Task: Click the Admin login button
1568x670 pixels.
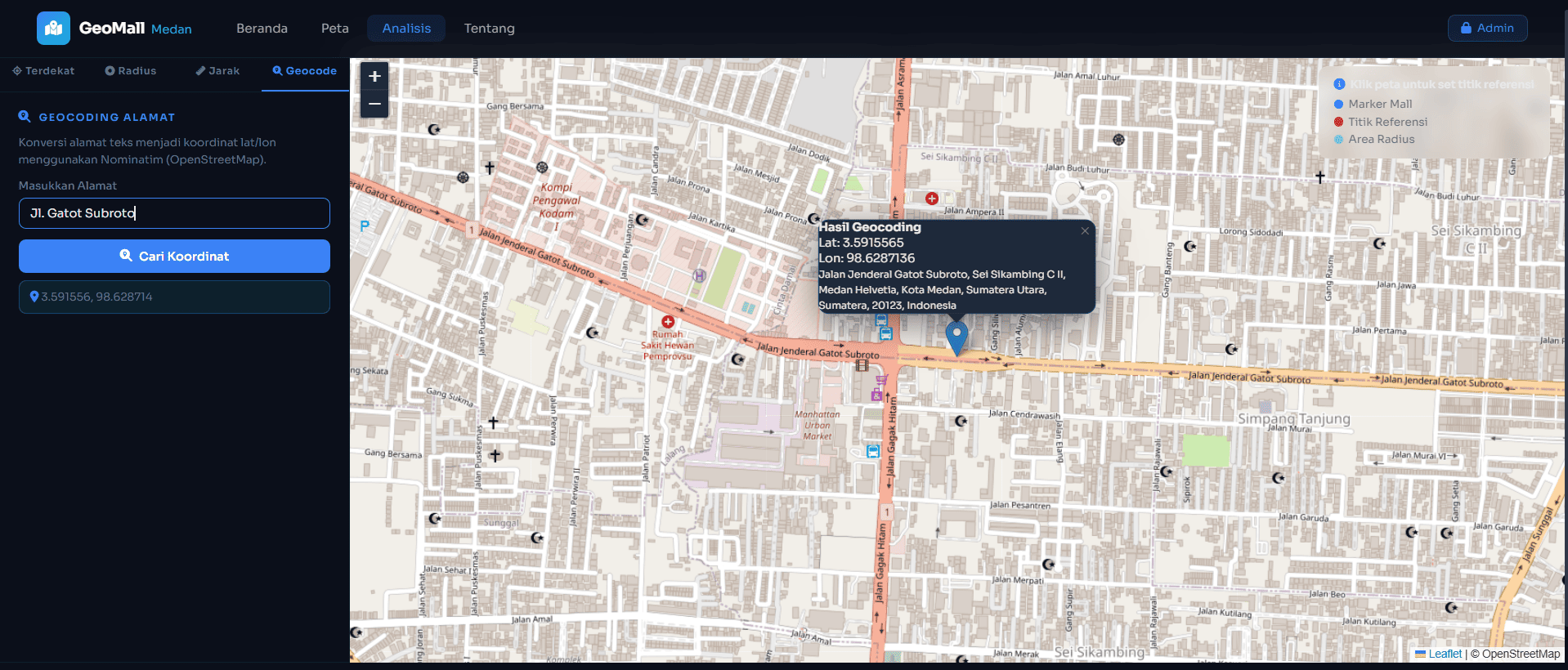Action: point(1487,28)
